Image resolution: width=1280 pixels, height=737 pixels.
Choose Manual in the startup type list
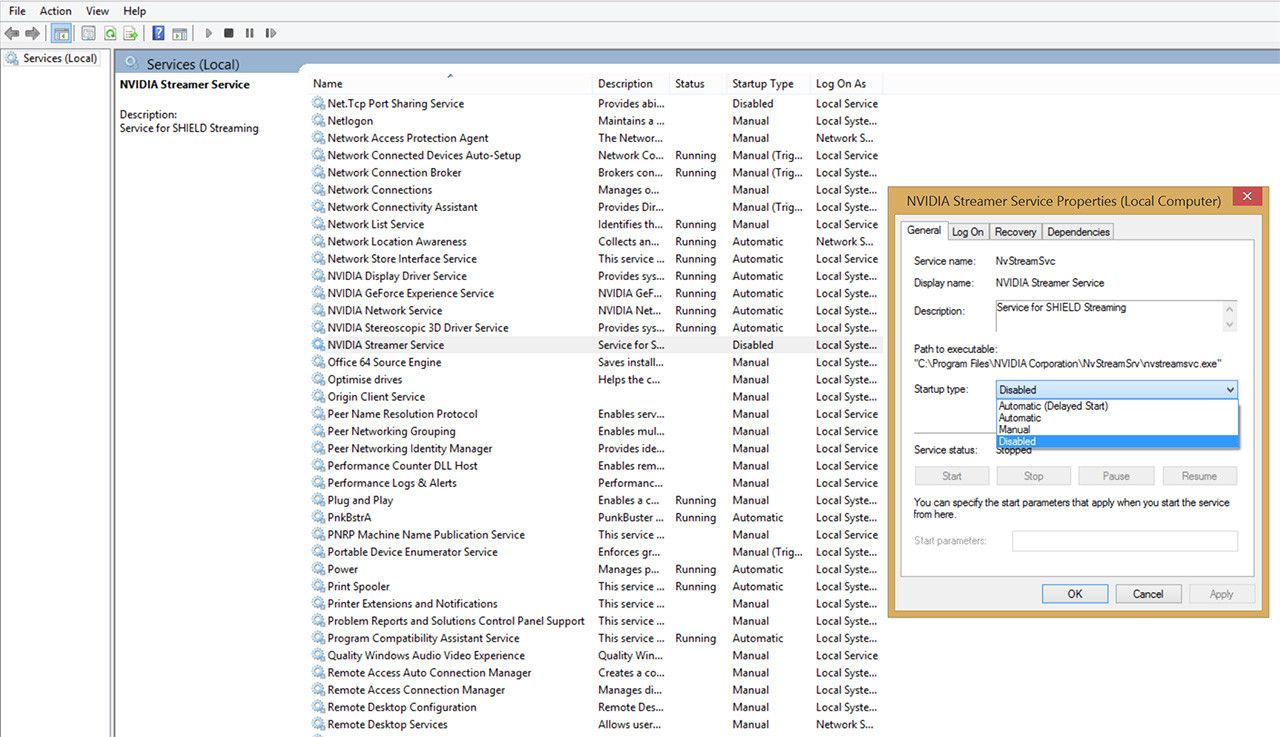tap(1014, 430)
